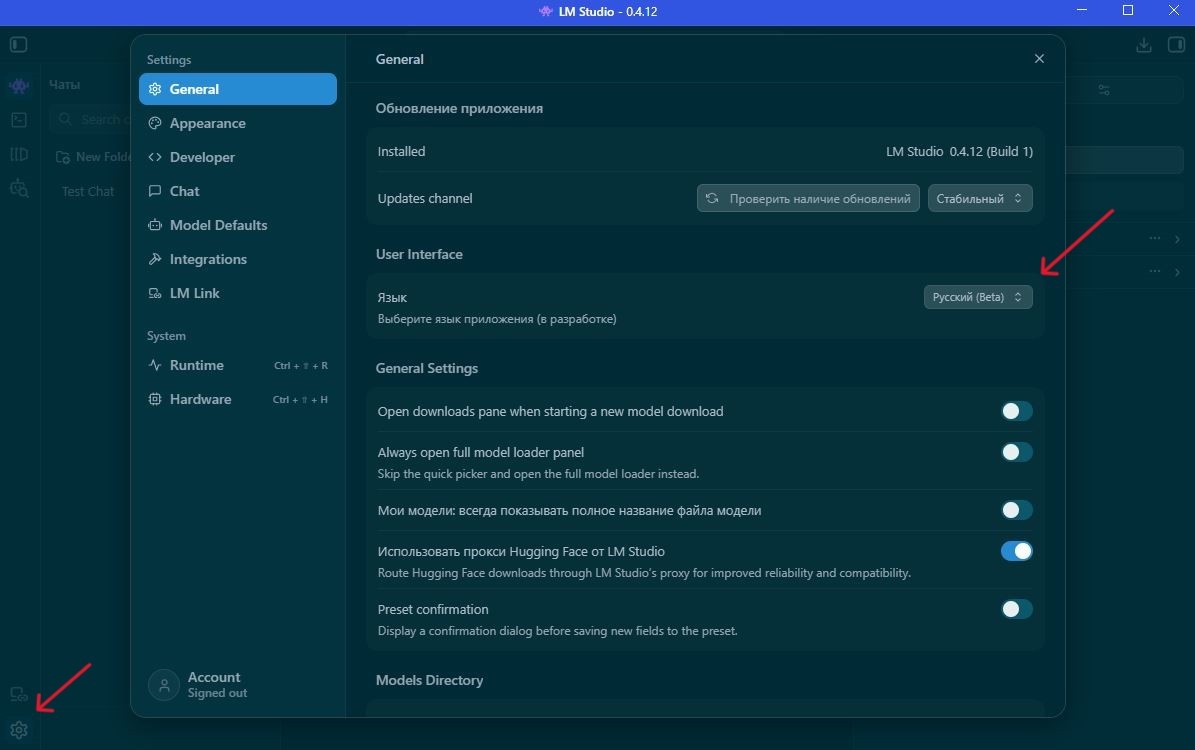Open the Chat settings section
1195x750 pixels.
click(238, 191)
